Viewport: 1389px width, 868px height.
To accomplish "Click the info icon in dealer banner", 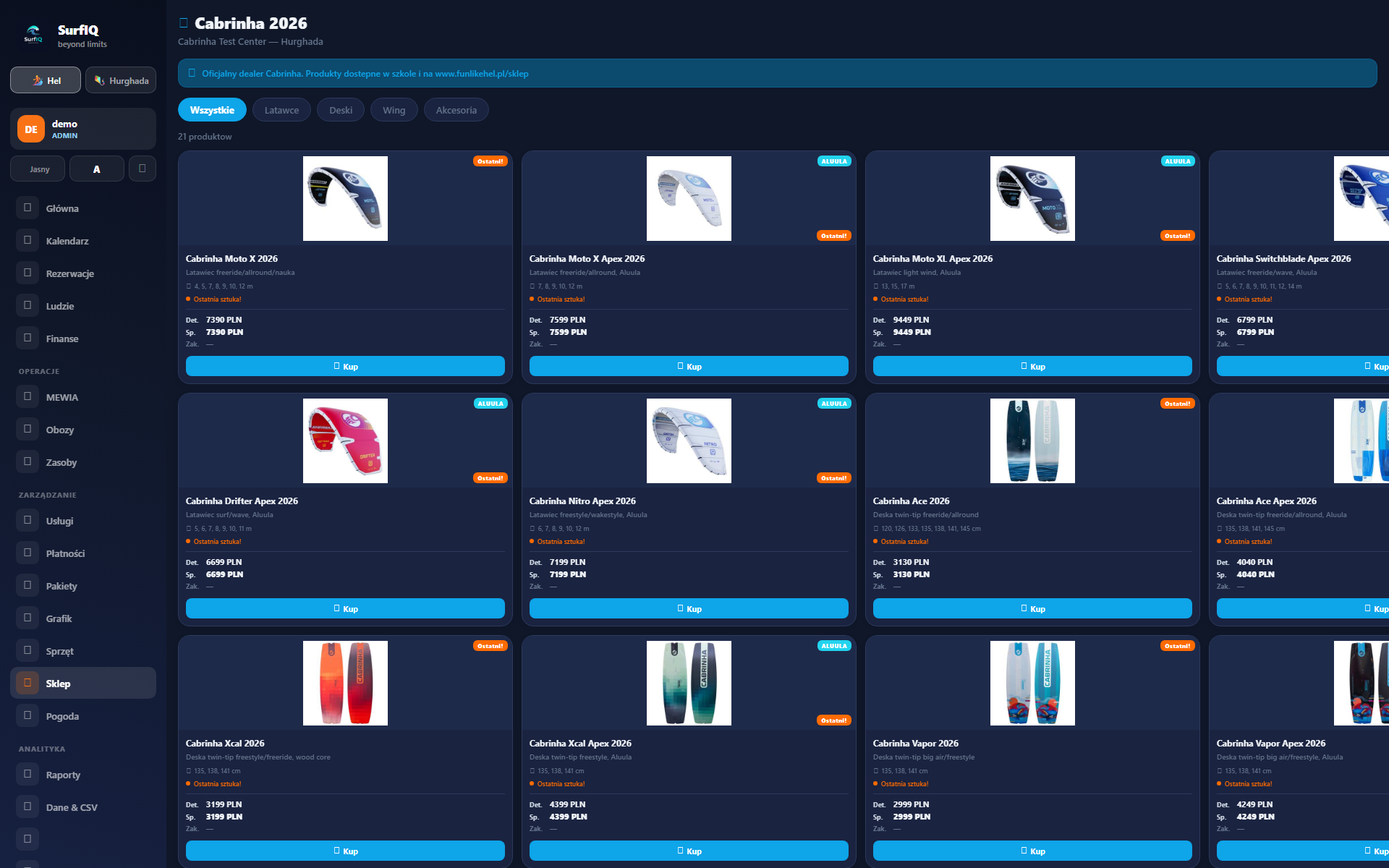I will (192, 73).
